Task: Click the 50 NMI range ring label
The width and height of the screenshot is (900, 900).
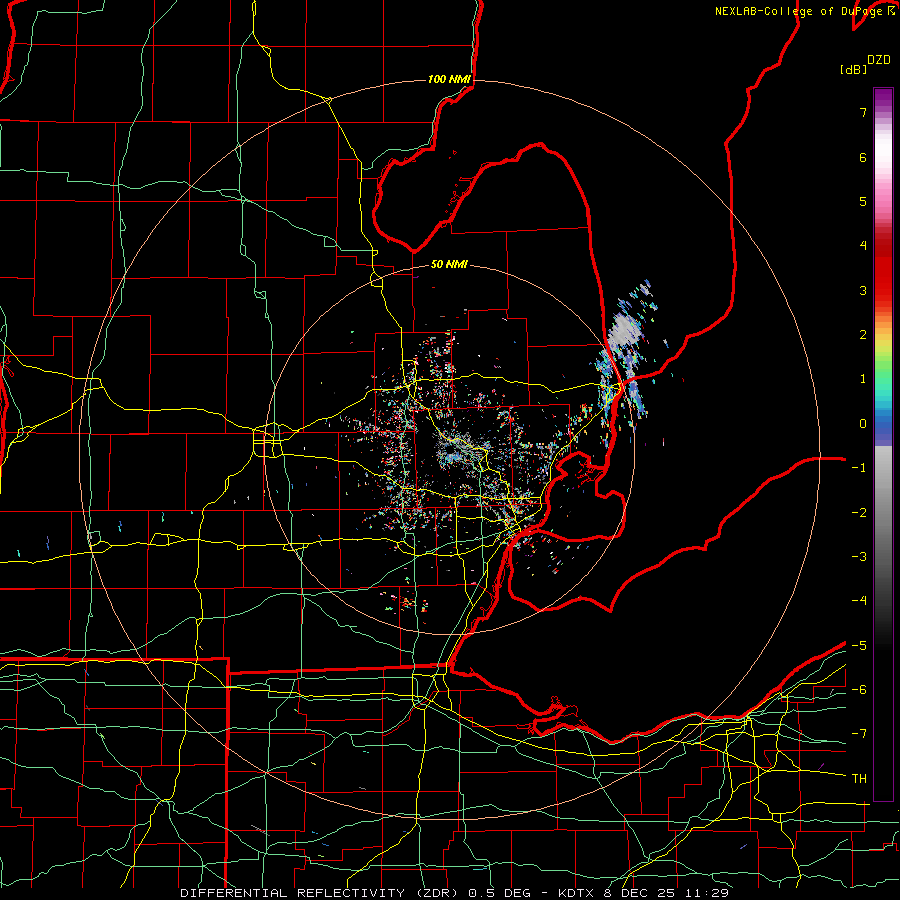Action: pyautogui.click(x=449, y=265)
